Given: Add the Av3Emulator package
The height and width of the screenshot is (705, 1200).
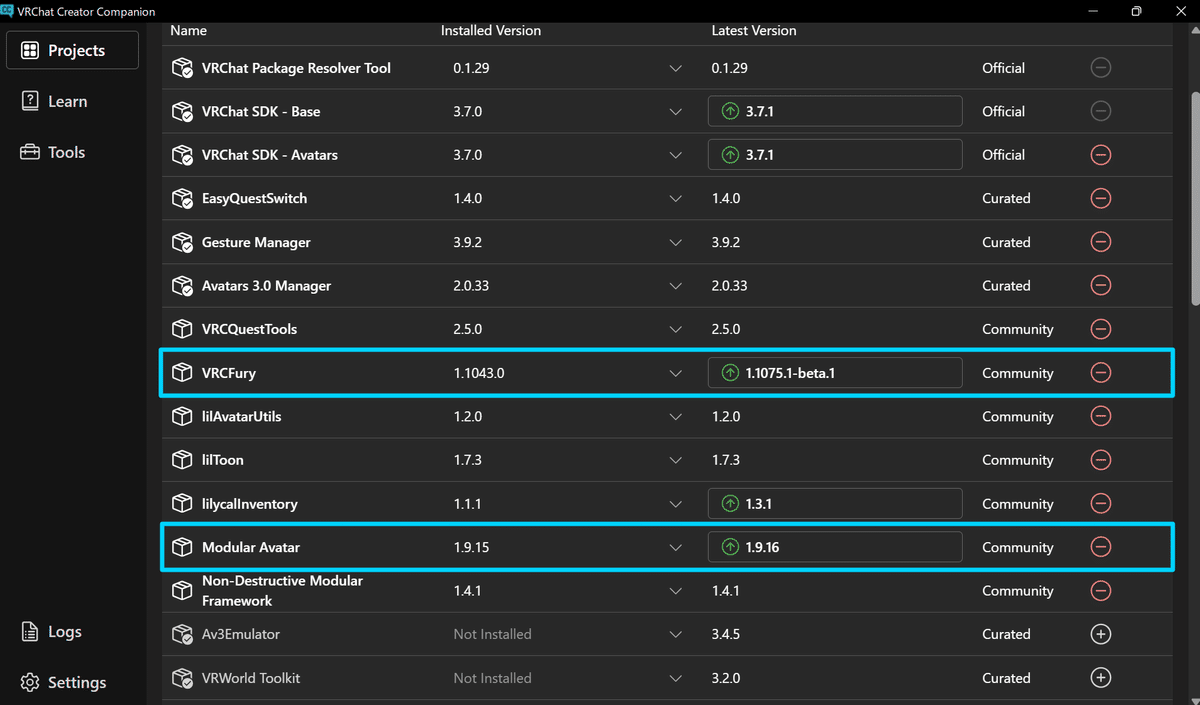Looking at the screenshot, I should 1100,634.
